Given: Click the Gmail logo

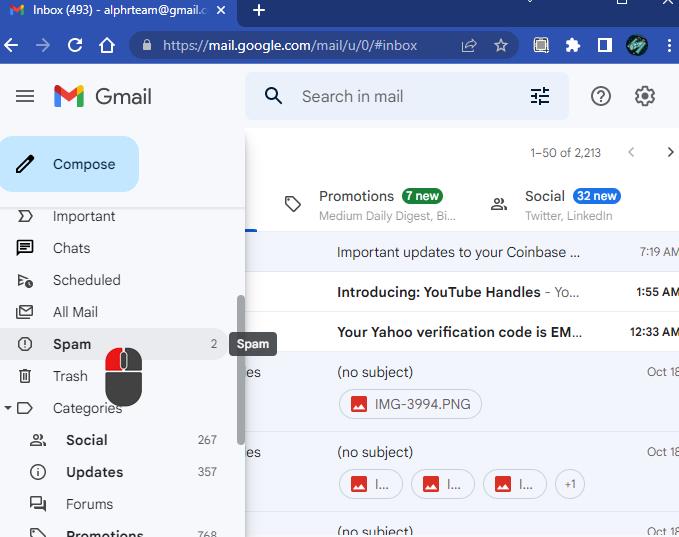Looking at the screenshot, I should [103, 96].
